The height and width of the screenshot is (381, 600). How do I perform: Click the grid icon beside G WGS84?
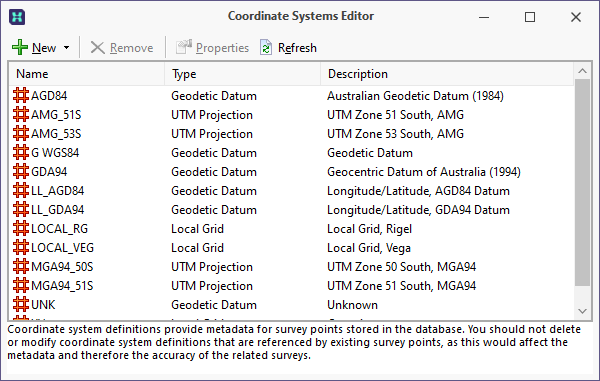[x=21, y=153]
